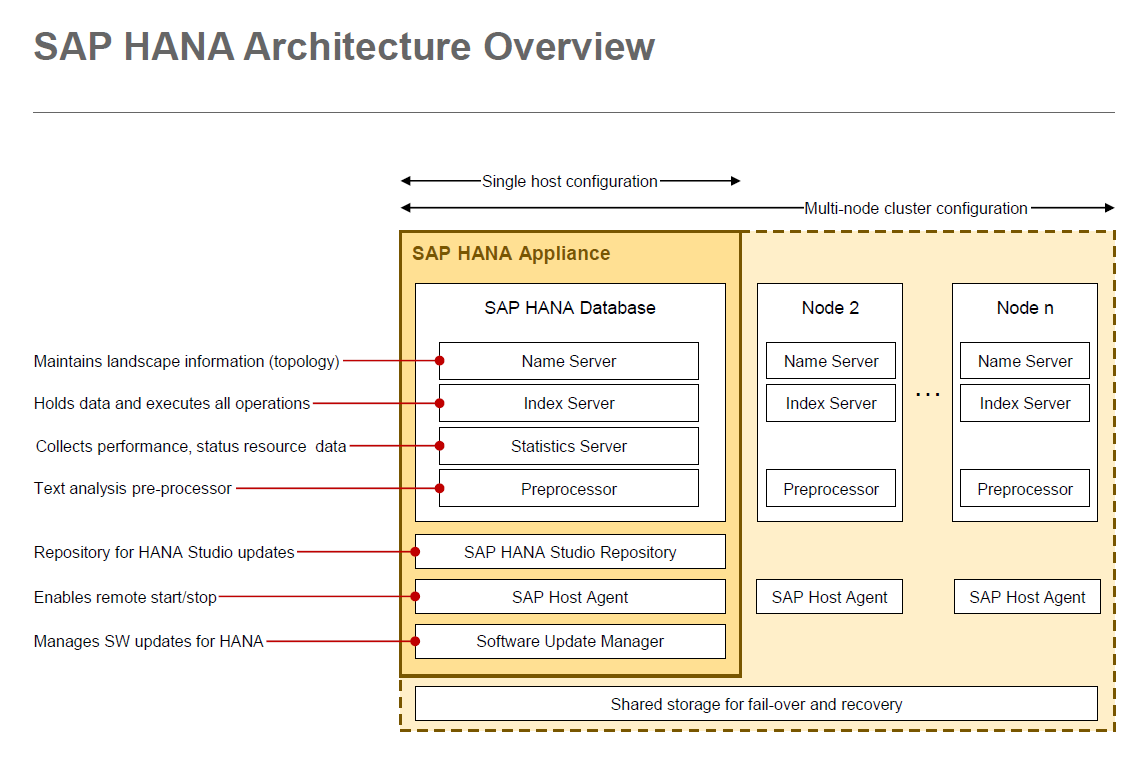Select the Name Server box in SAP HANA Database
The width and height of the screenshot is (1130, 768).
[569, 361]
